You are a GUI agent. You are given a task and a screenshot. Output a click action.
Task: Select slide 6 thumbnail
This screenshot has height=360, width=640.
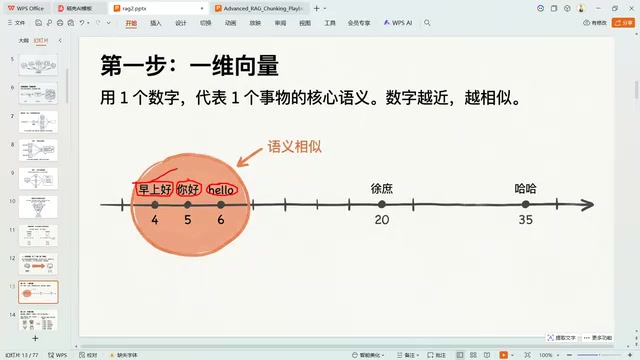(38, 93)
